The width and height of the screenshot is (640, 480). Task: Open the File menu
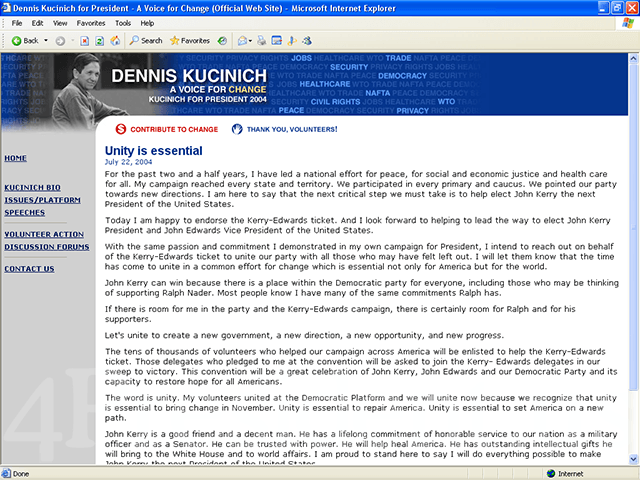[x=17, y=23]
